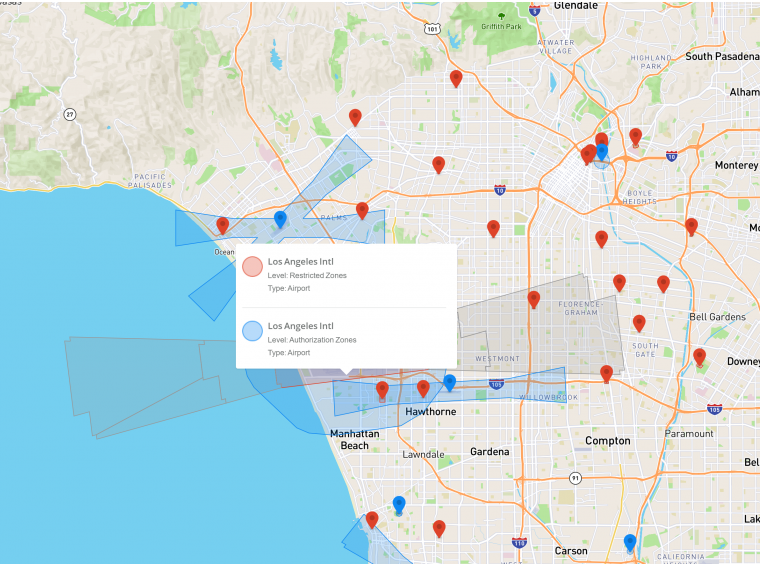The image size is (760, 564).
Task: Click the Paramount city label
Action: point(689,434)
